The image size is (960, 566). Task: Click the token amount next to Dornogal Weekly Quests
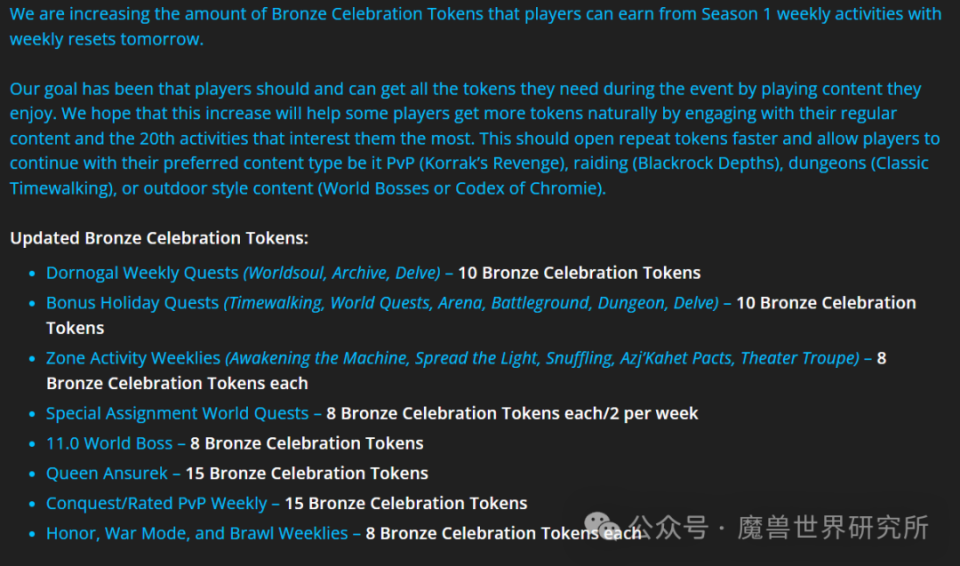pos(579,273)
